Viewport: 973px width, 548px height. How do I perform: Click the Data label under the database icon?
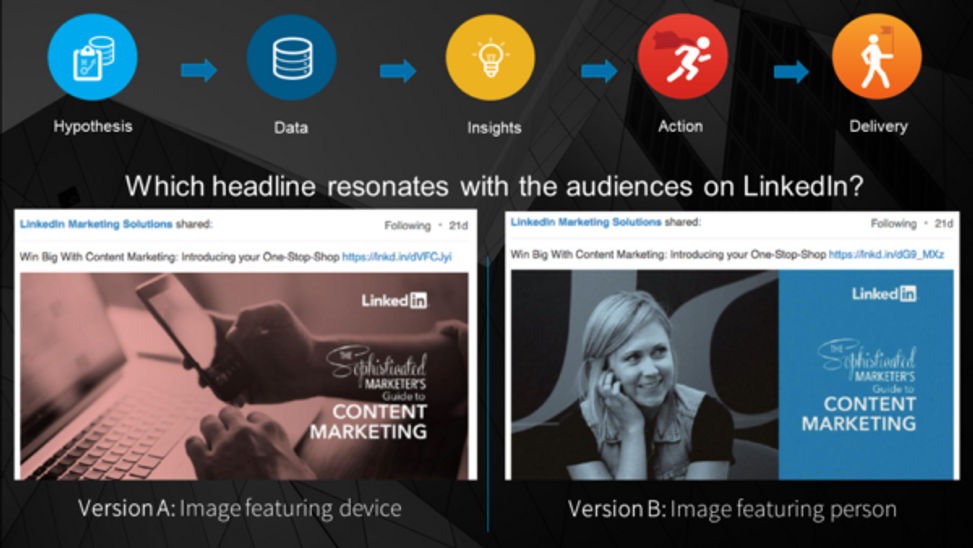coord(291,128)
